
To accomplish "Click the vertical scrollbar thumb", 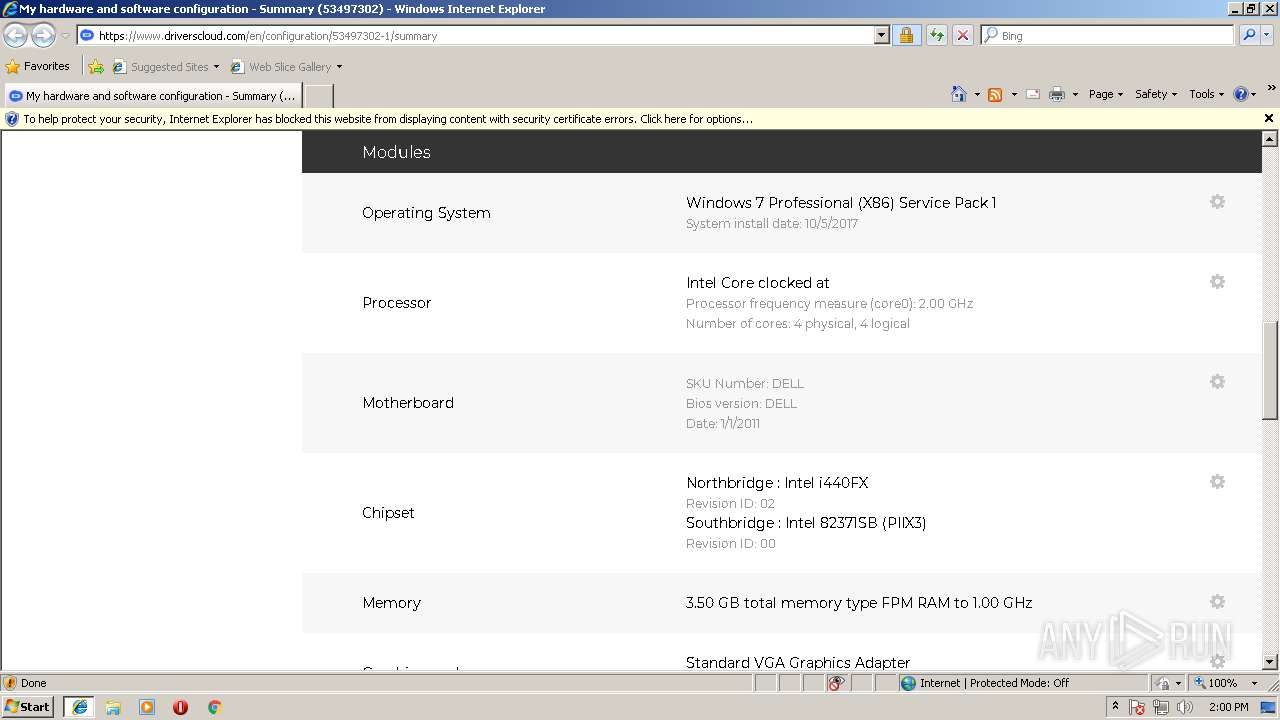I will pos(1270,370).
